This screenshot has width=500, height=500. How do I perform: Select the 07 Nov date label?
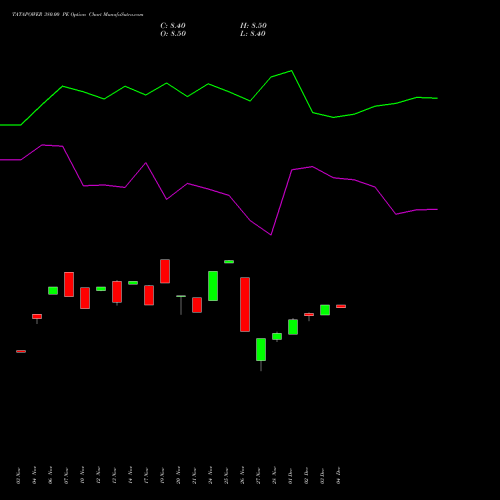(x=66, y=475)
